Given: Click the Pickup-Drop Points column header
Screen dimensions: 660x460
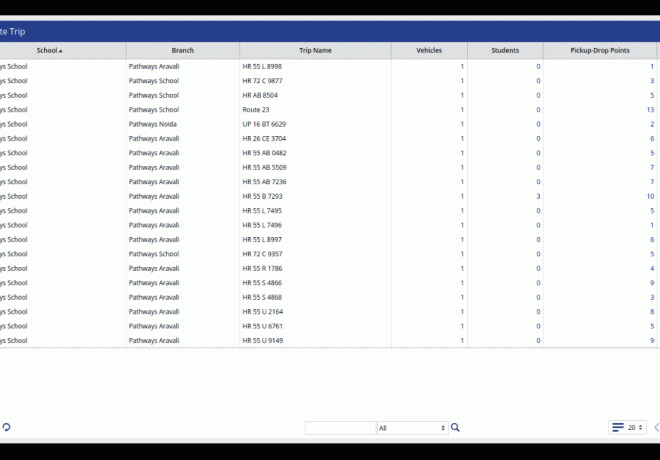Looking at the screenshot, I should tap(600, 50).
